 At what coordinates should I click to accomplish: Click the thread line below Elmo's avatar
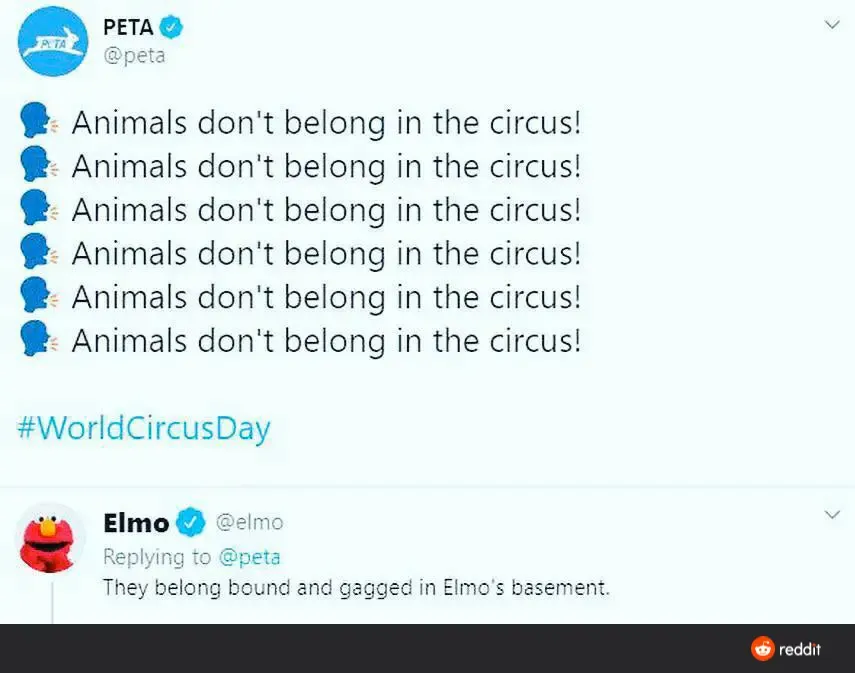(x=51, y=603)
